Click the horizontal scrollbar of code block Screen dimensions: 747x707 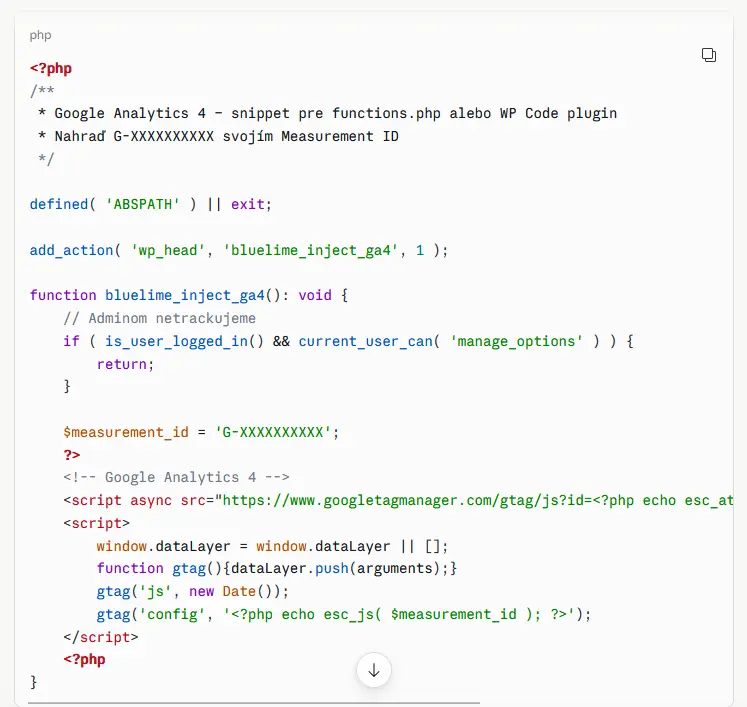pos(254,703)
